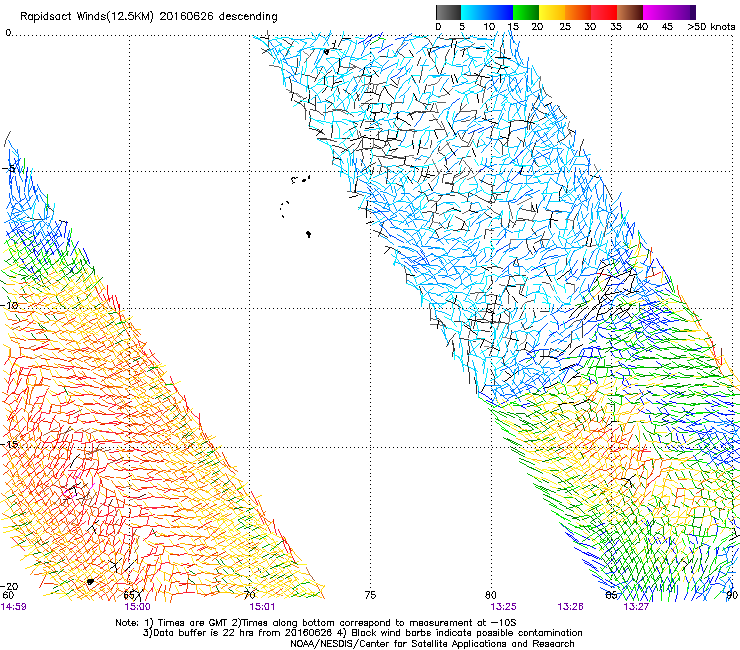This screenshot has height=650, width=740.
Task: Click the "40" label under the color legend
Action: click(642, 27)
